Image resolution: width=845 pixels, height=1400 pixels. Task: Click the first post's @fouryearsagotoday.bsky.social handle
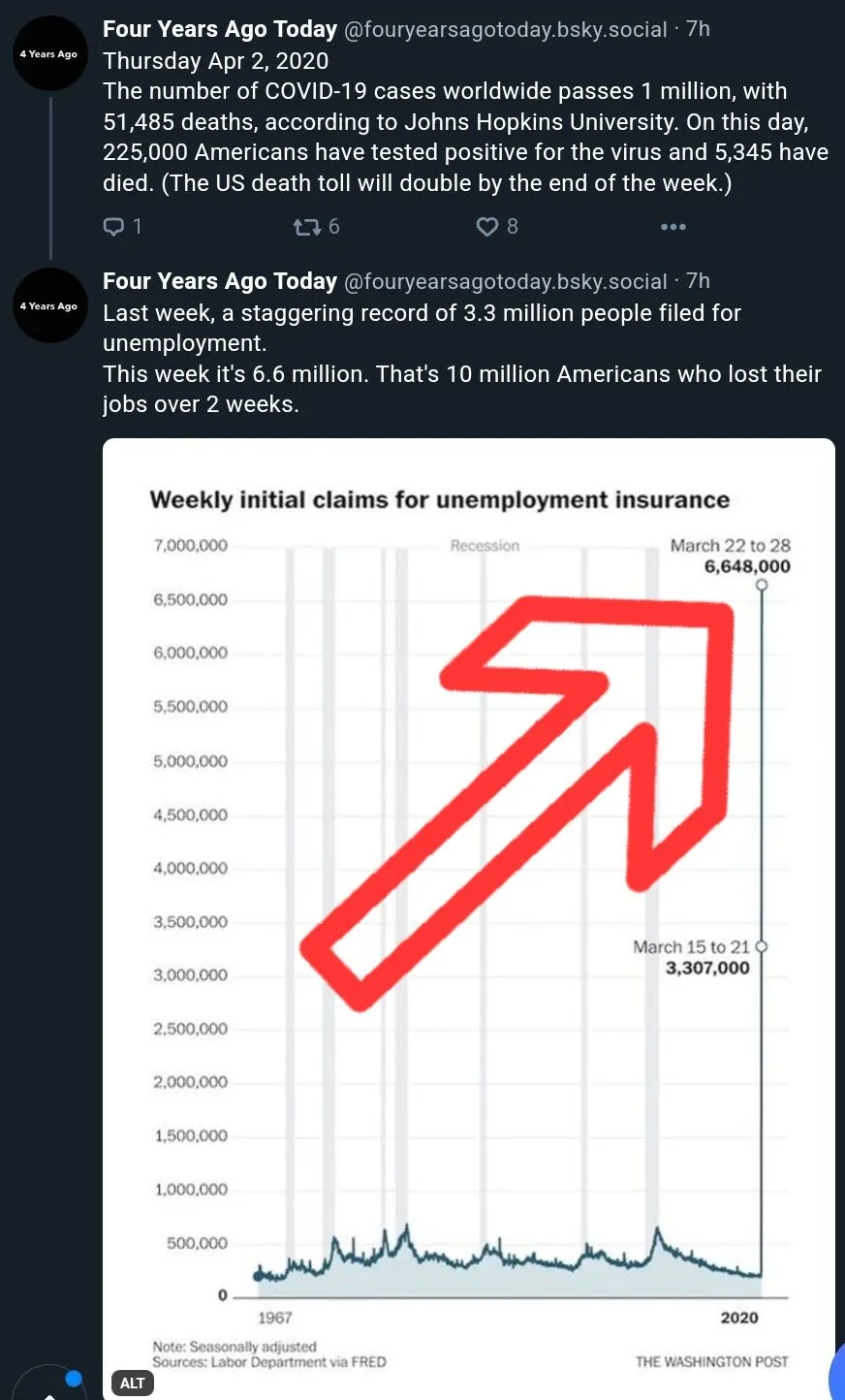tap(506, 30)
